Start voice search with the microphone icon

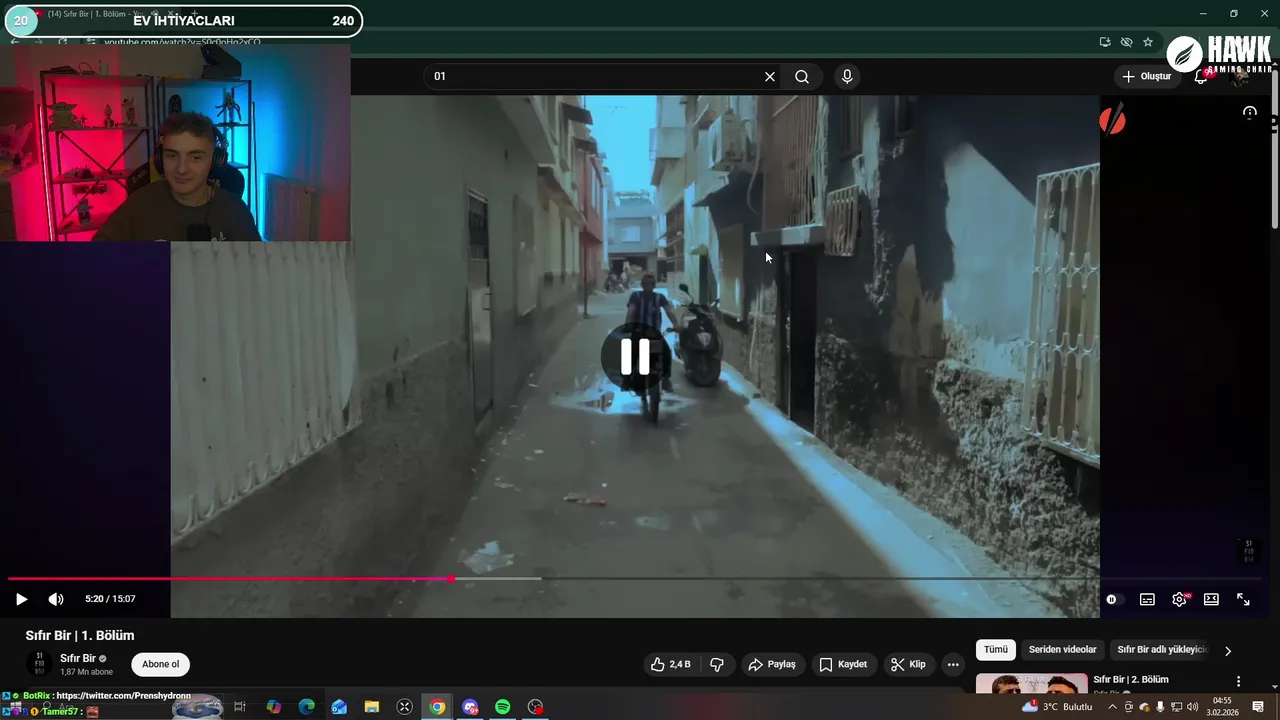847,77
